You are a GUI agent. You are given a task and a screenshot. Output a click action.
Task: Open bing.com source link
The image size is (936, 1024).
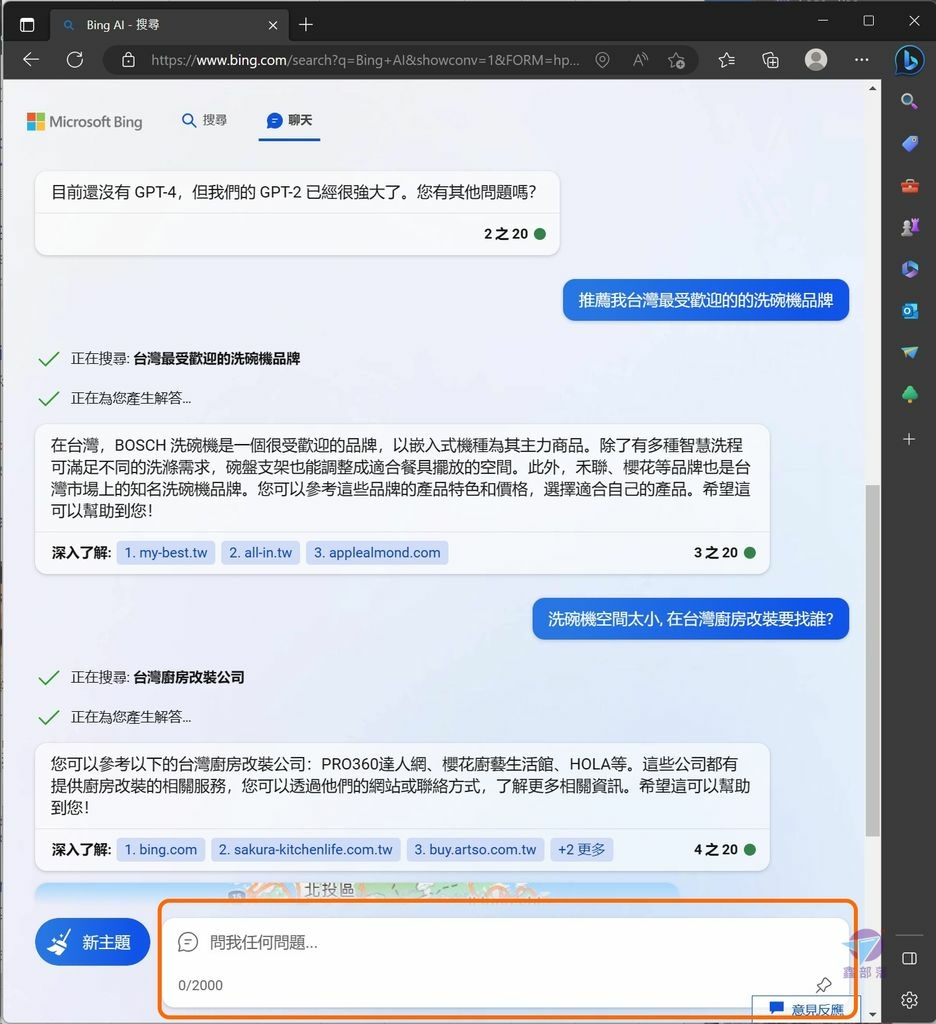pyautogui.click(x=161, y=850)
